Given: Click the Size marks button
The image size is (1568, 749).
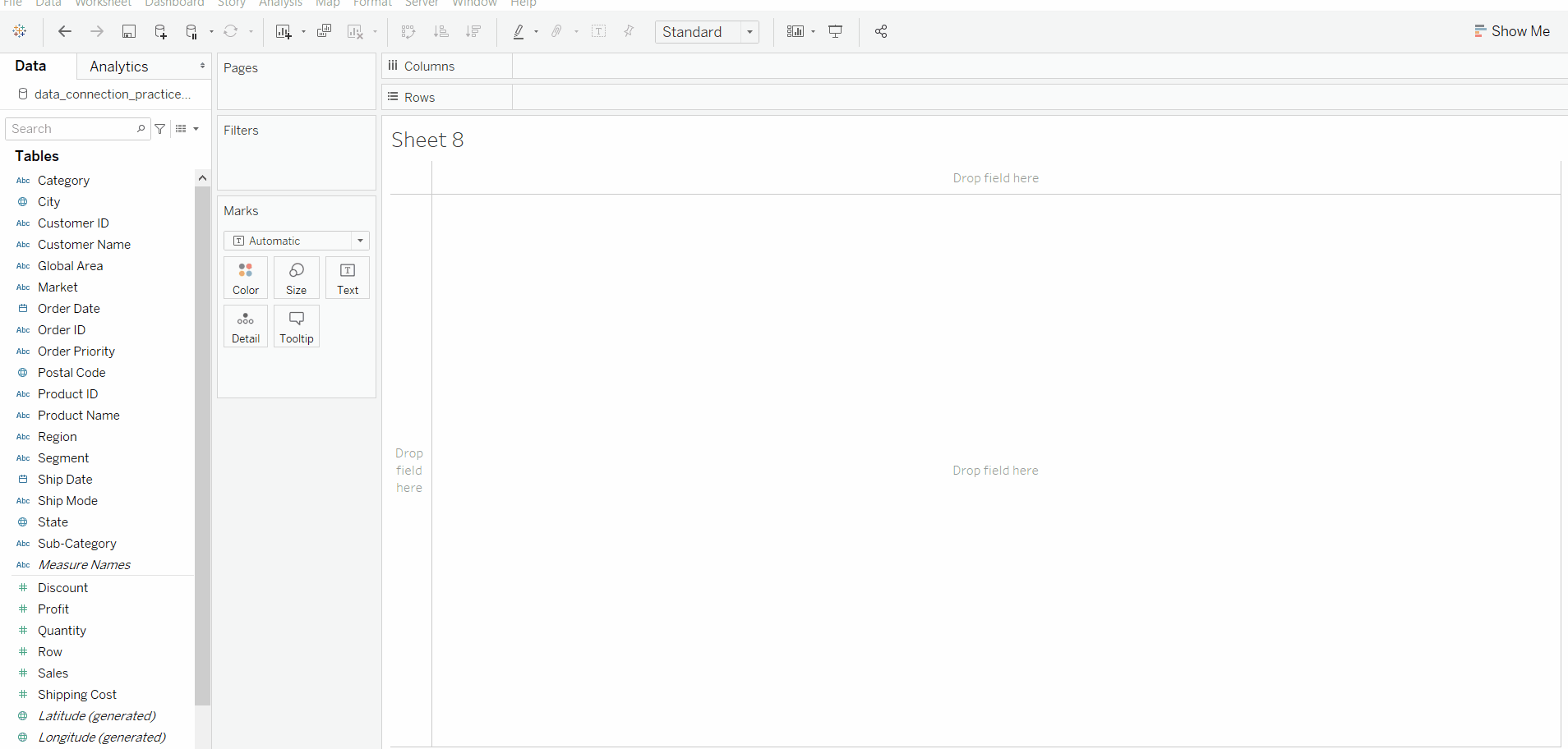Looking at the screenshot, I should (297, 278).
